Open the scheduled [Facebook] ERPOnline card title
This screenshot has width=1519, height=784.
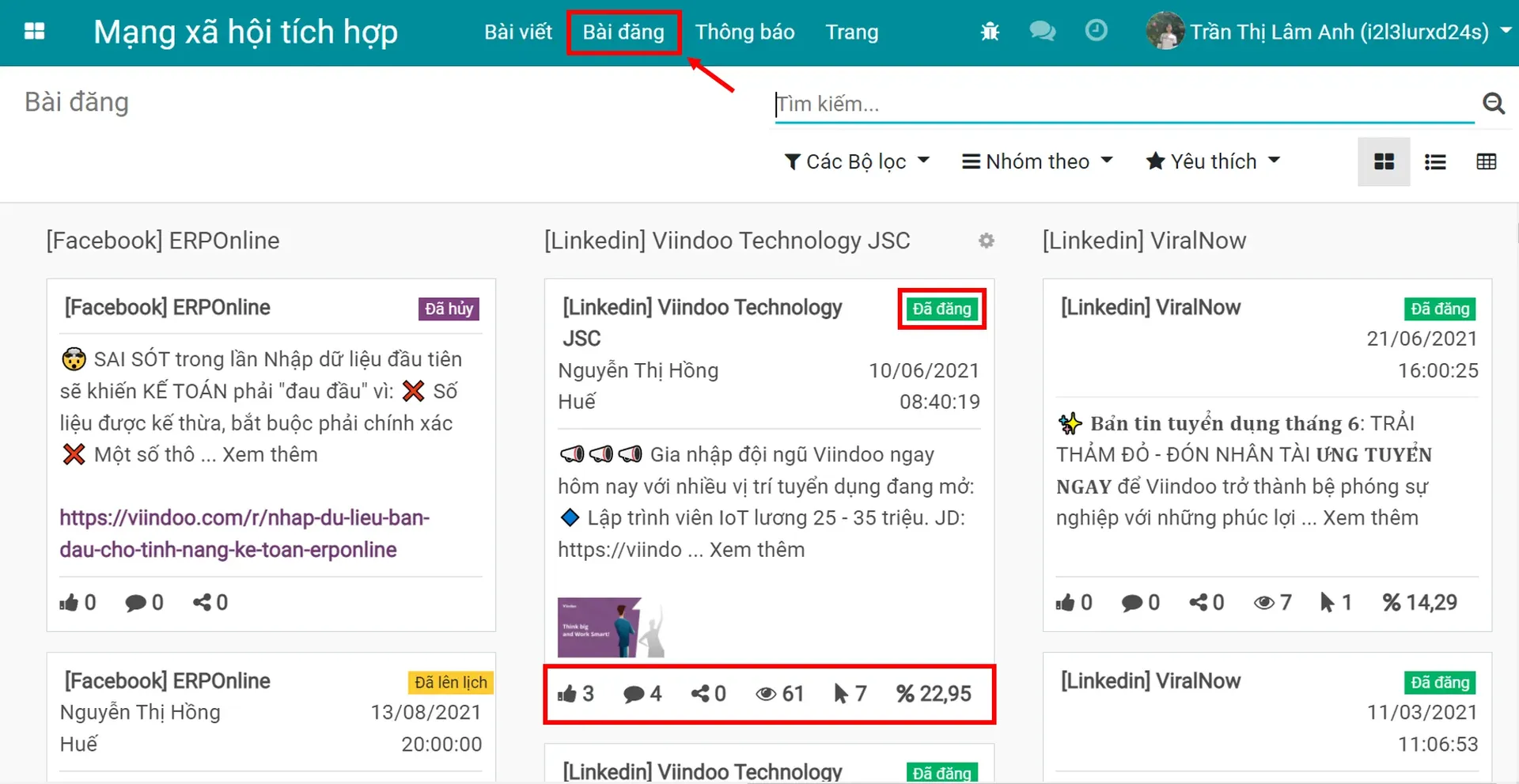(167, 681)
